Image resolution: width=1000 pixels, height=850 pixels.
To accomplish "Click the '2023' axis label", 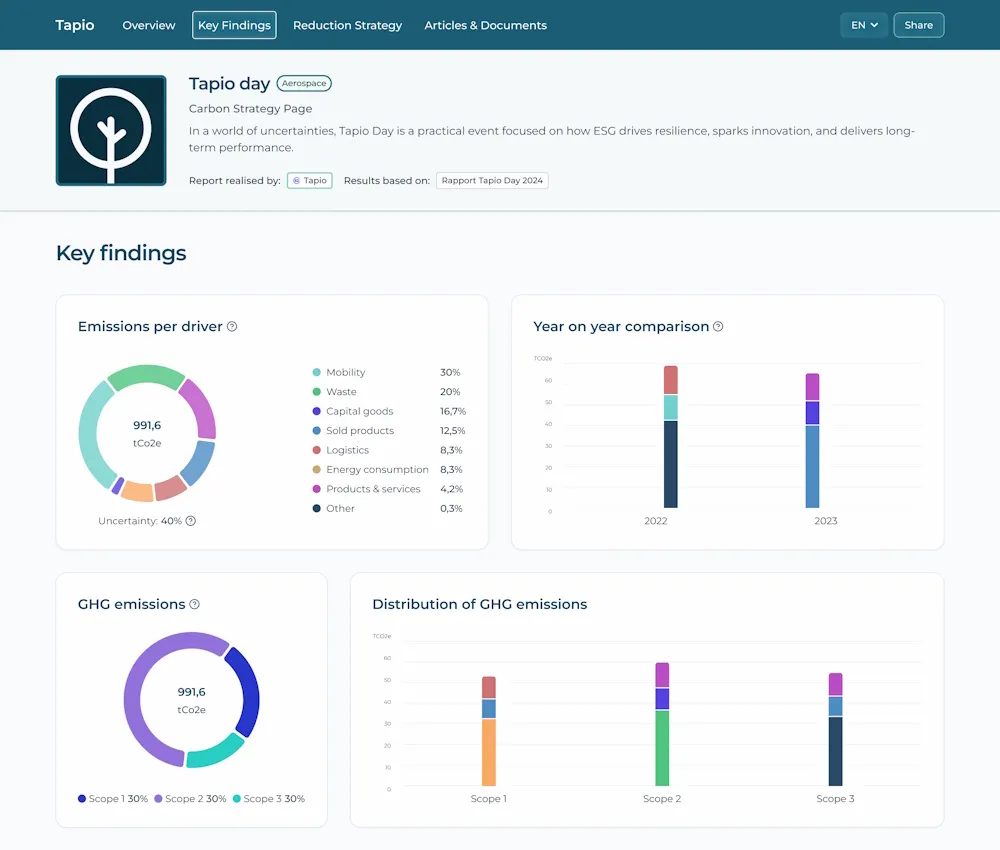I will 826,521.
